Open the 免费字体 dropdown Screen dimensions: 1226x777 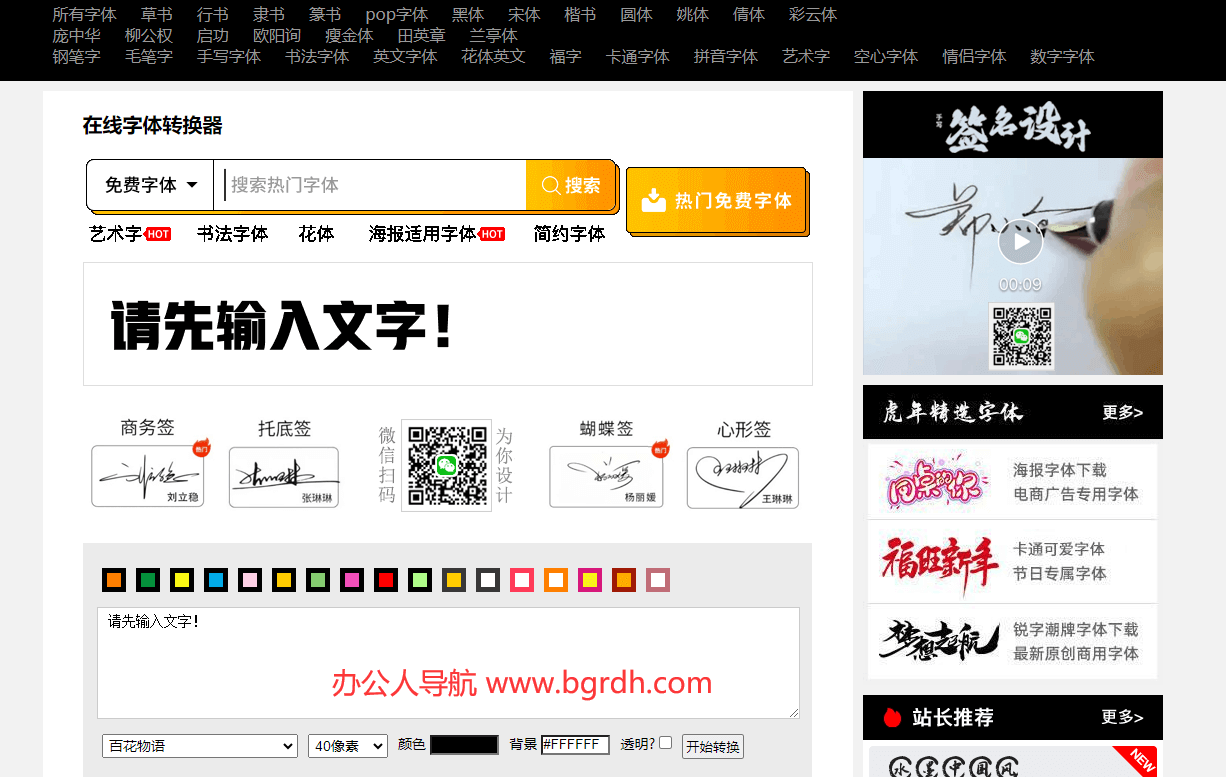tap(148, 184)
